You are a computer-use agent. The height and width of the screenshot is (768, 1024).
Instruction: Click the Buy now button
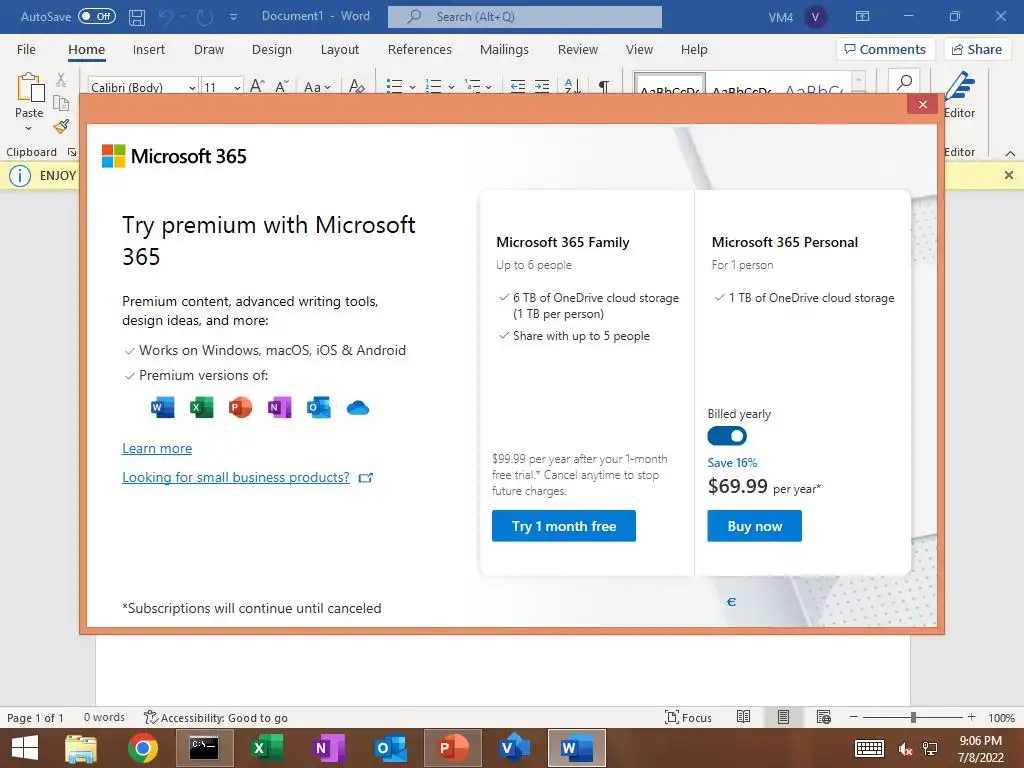[754, 526]
